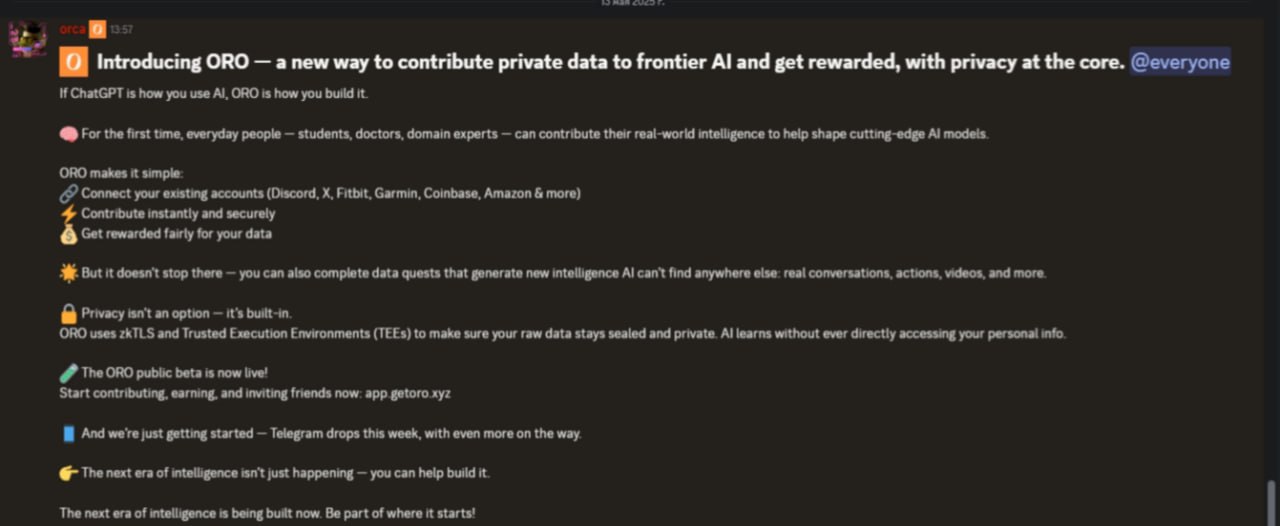Click the test tube emoji near public beta
Viewport: 1280px width, 526px height.
click(x=68, y=373)
